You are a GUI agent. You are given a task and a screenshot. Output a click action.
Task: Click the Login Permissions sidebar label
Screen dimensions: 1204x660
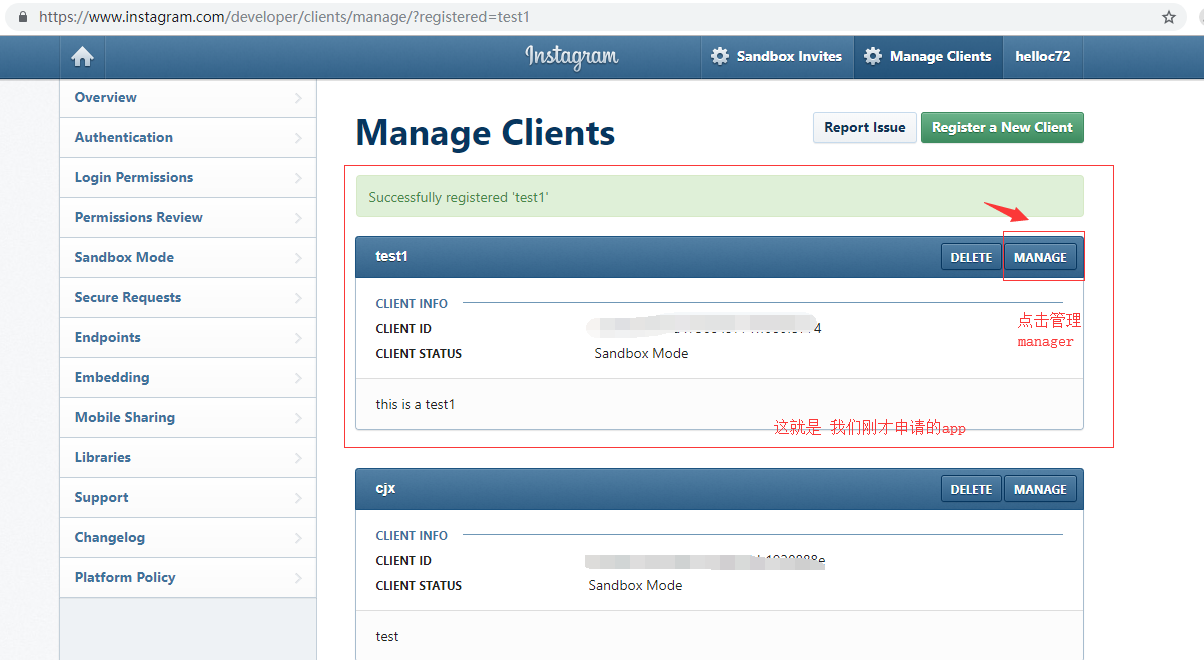(134, 177)
